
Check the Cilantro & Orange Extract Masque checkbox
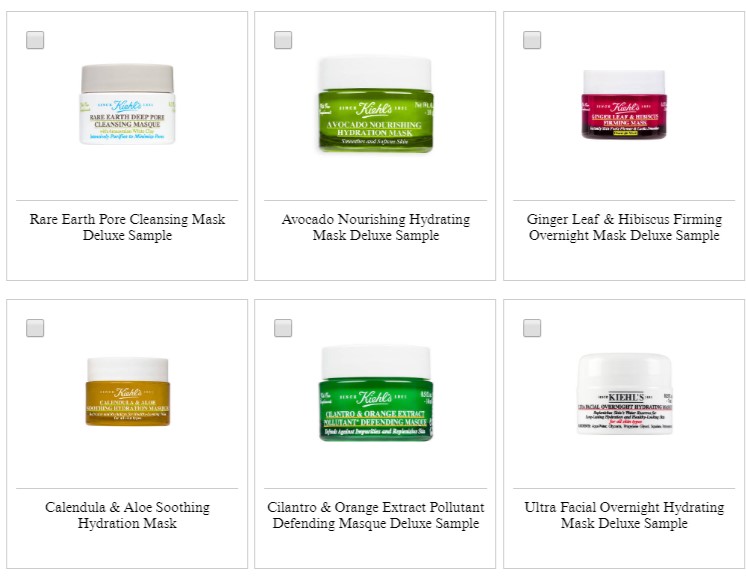283,328
